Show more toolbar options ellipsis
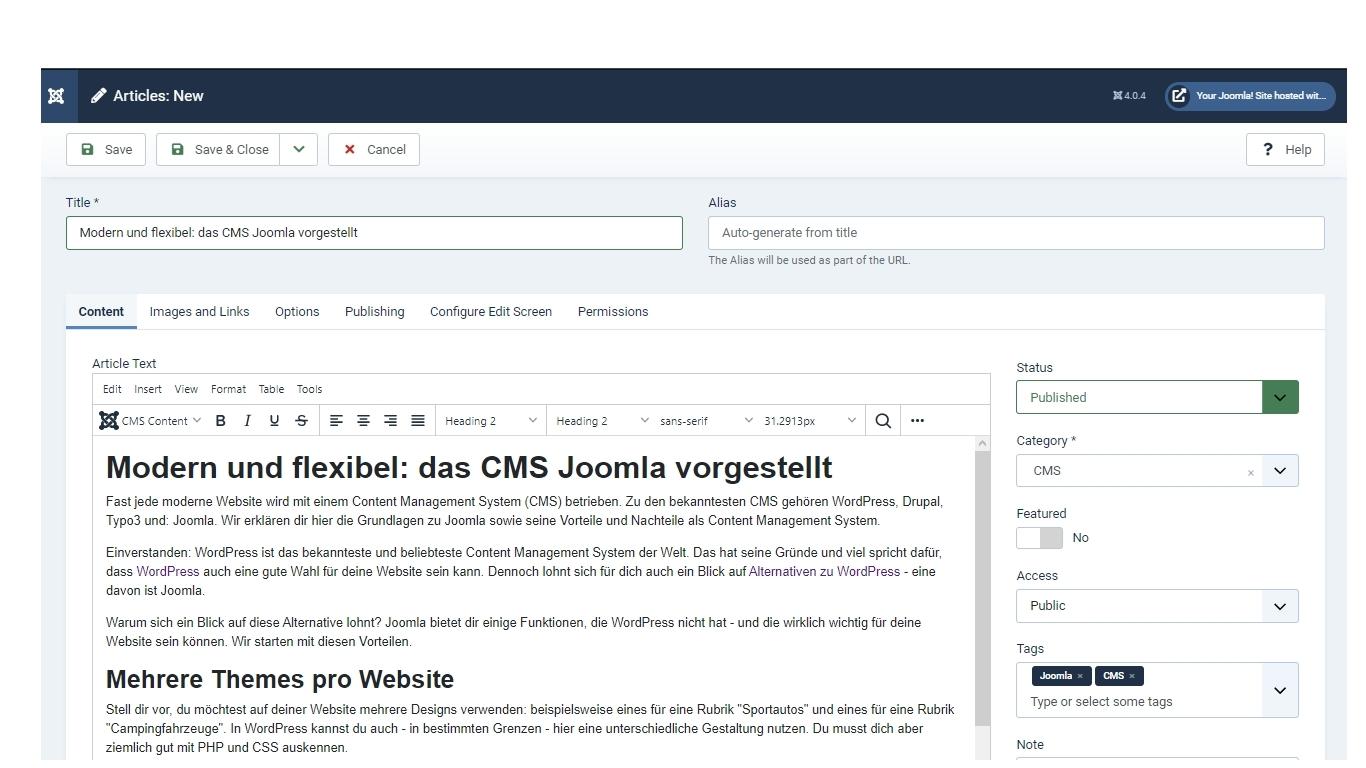The height and width of the screenshot is (768, 1366). 917,421
